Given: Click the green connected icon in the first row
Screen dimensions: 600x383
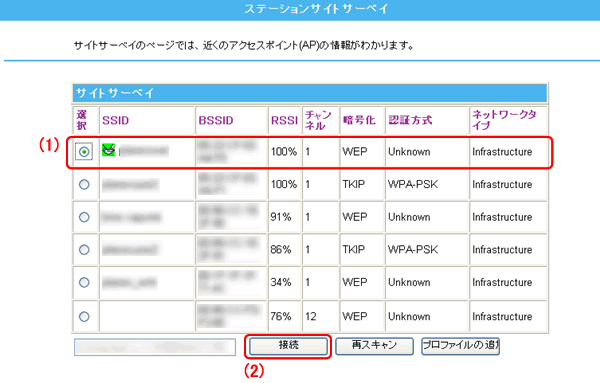Looking at the screenshot, I should coord(109,150).
